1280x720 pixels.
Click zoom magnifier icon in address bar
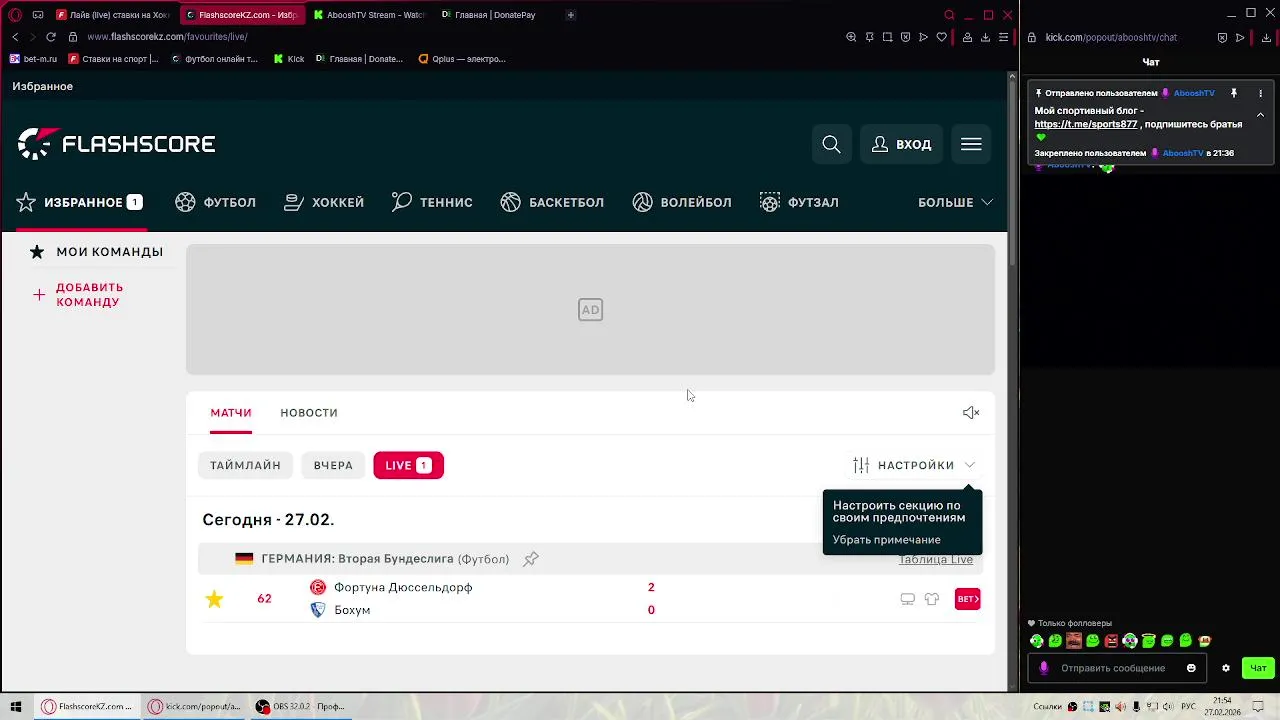851,37
